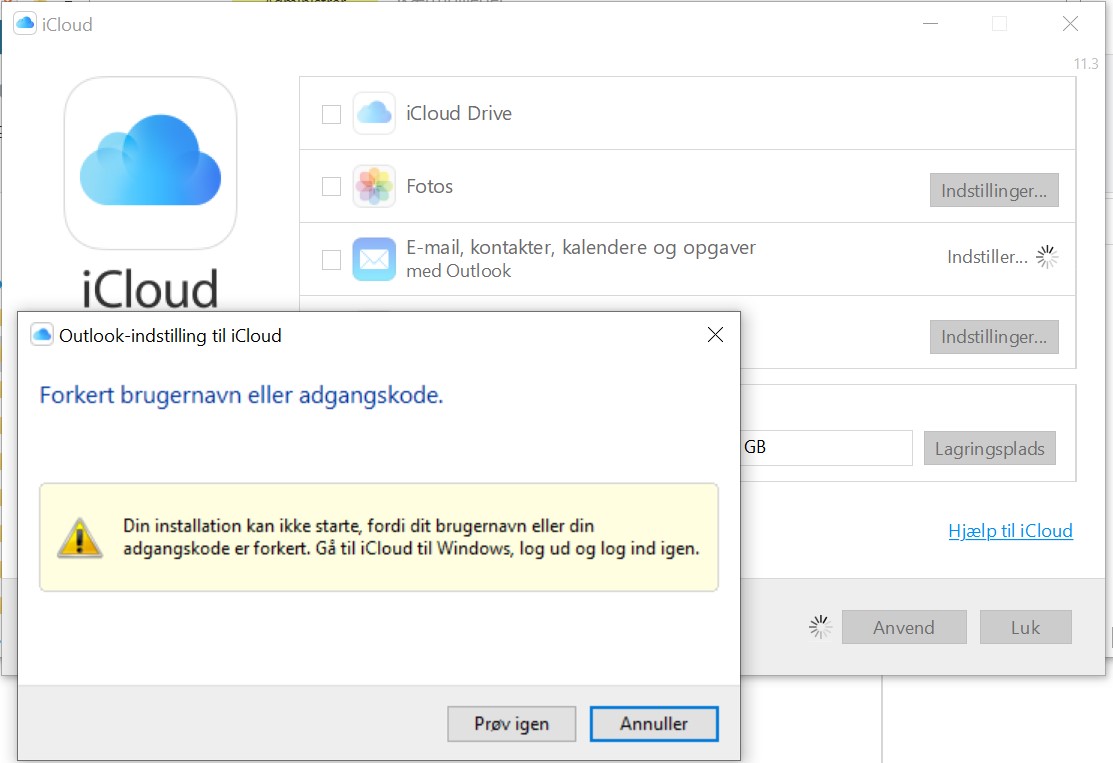Click Annuller in the Outlook dialog

[x=653, y=724]
